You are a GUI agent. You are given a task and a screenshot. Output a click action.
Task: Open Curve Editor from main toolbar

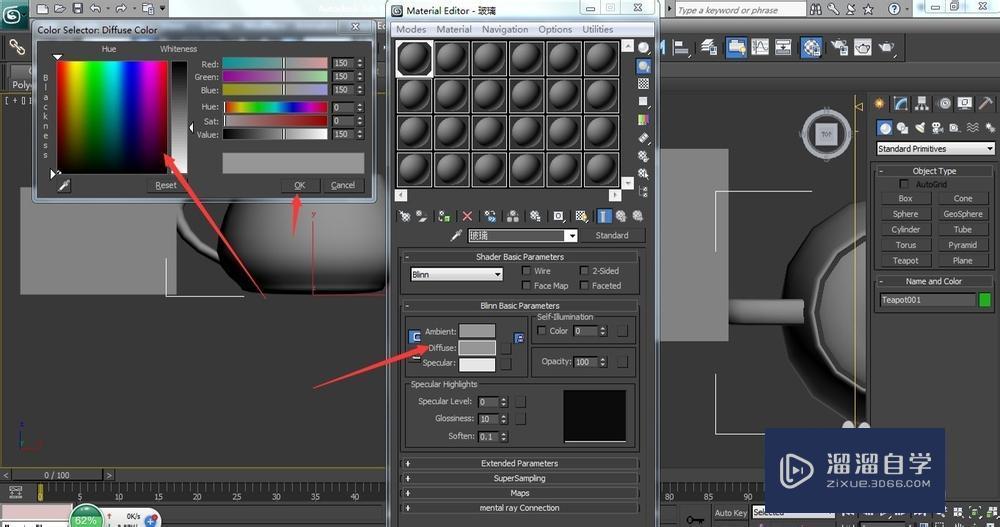tap(760, 47)
